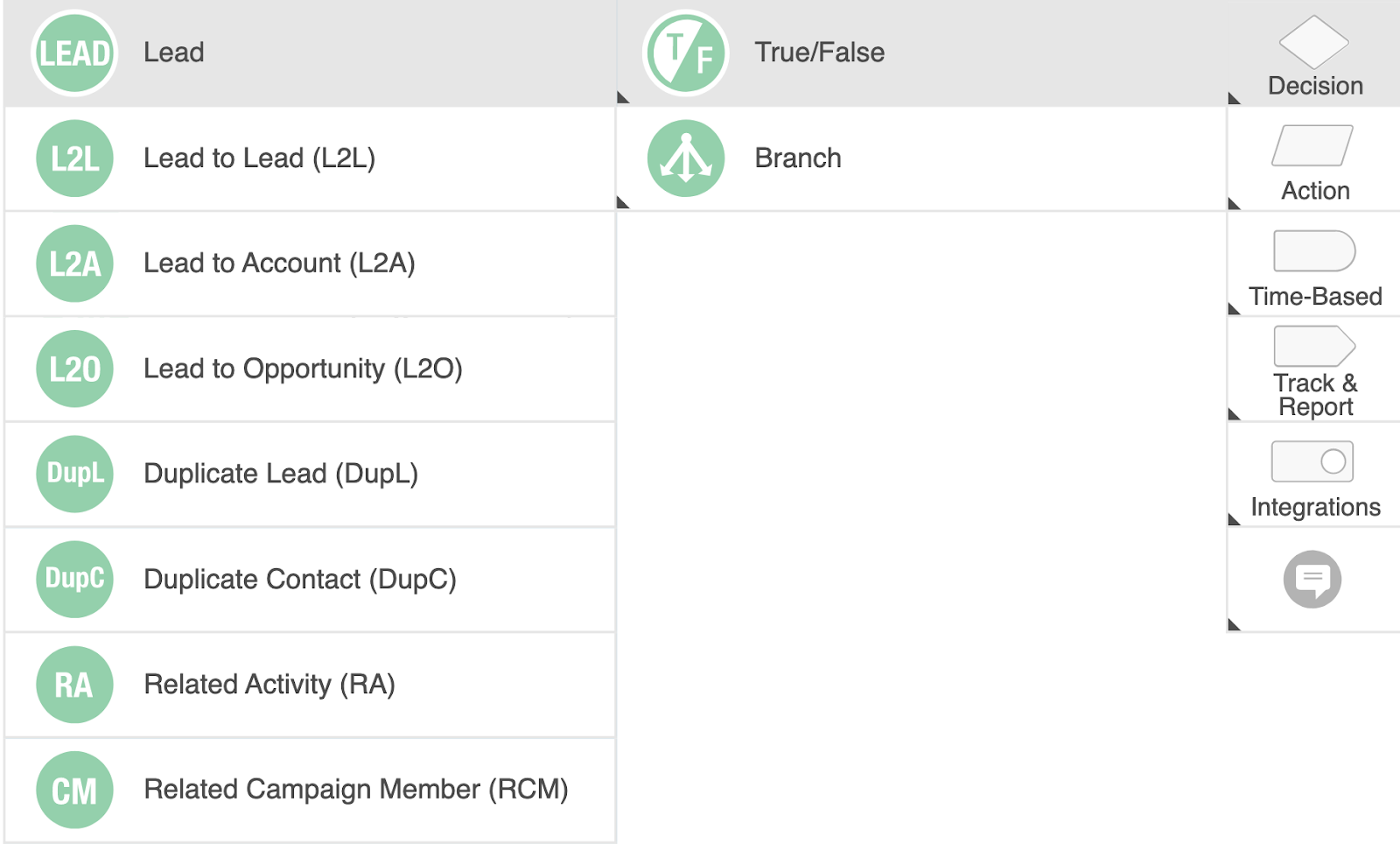Switch to the Action tools tab
Screen dimensions: 1400x844
(1314, 162)
